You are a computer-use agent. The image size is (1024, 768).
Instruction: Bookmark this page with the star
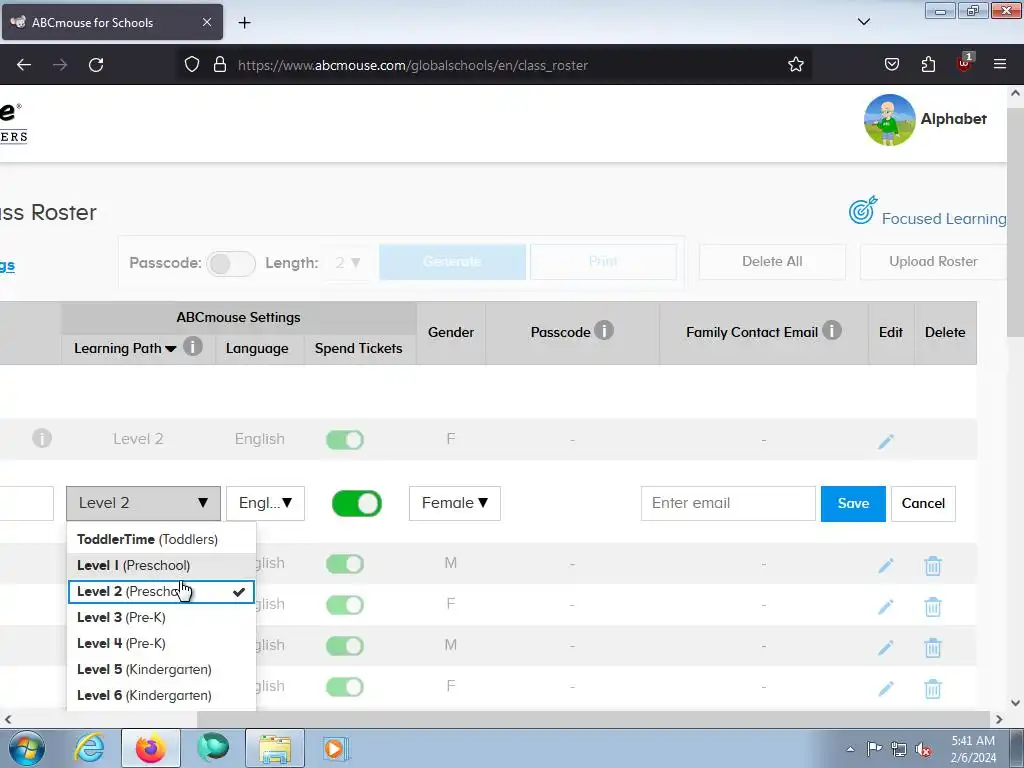pyautogui.click(x=795, y=65)
